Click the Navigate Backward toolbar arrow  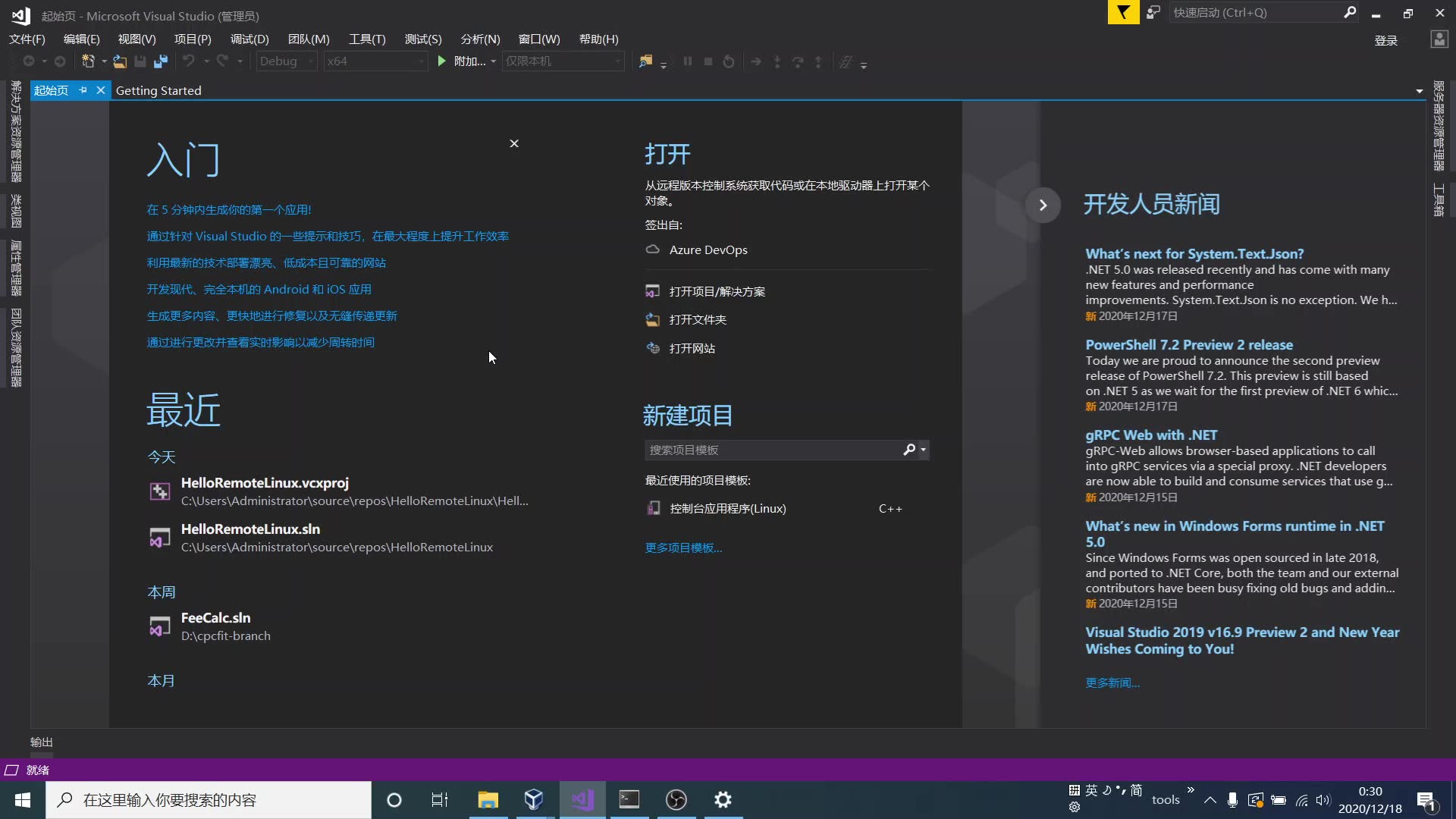(29, 61)
